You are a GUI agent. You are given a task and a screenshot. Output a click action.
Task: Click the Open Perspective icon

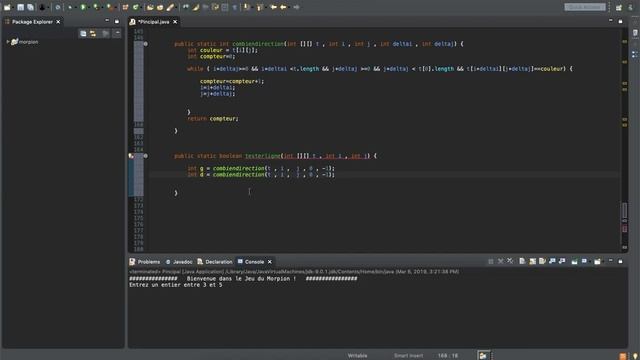click(619, 7)
